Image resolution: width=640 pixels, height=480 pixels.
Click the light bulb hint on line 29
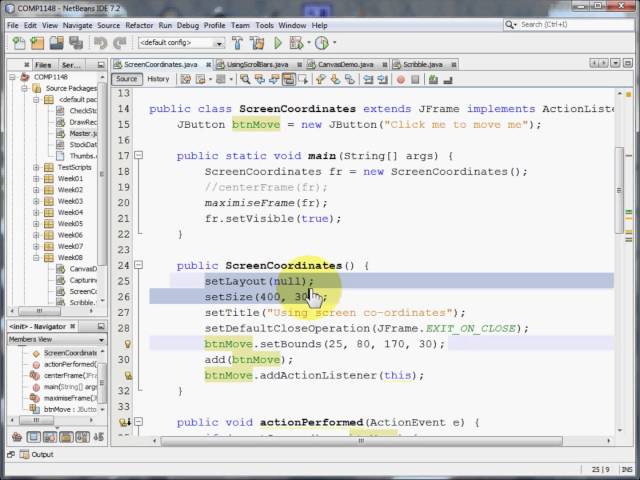click(x=128, y=344)
